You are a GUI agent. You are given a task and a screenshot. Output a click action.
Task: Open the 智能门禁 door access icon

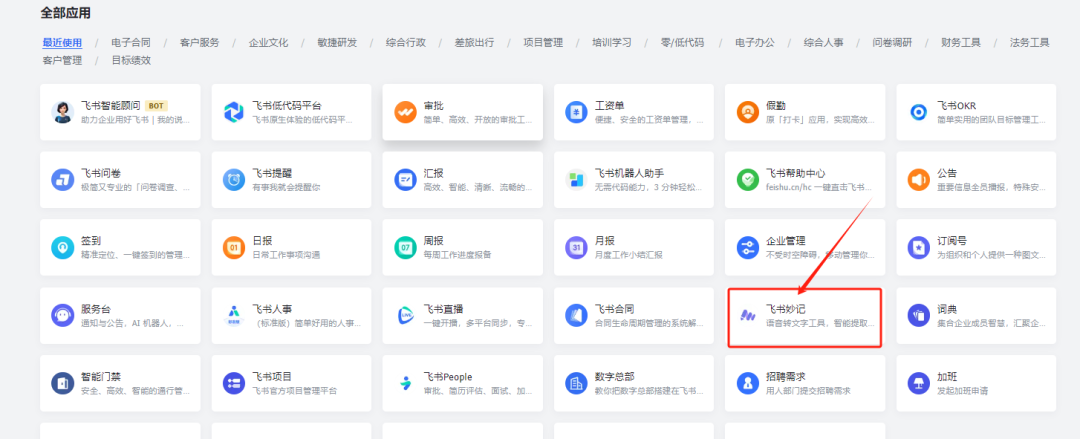pyautogui.click(x=63, y=383)
